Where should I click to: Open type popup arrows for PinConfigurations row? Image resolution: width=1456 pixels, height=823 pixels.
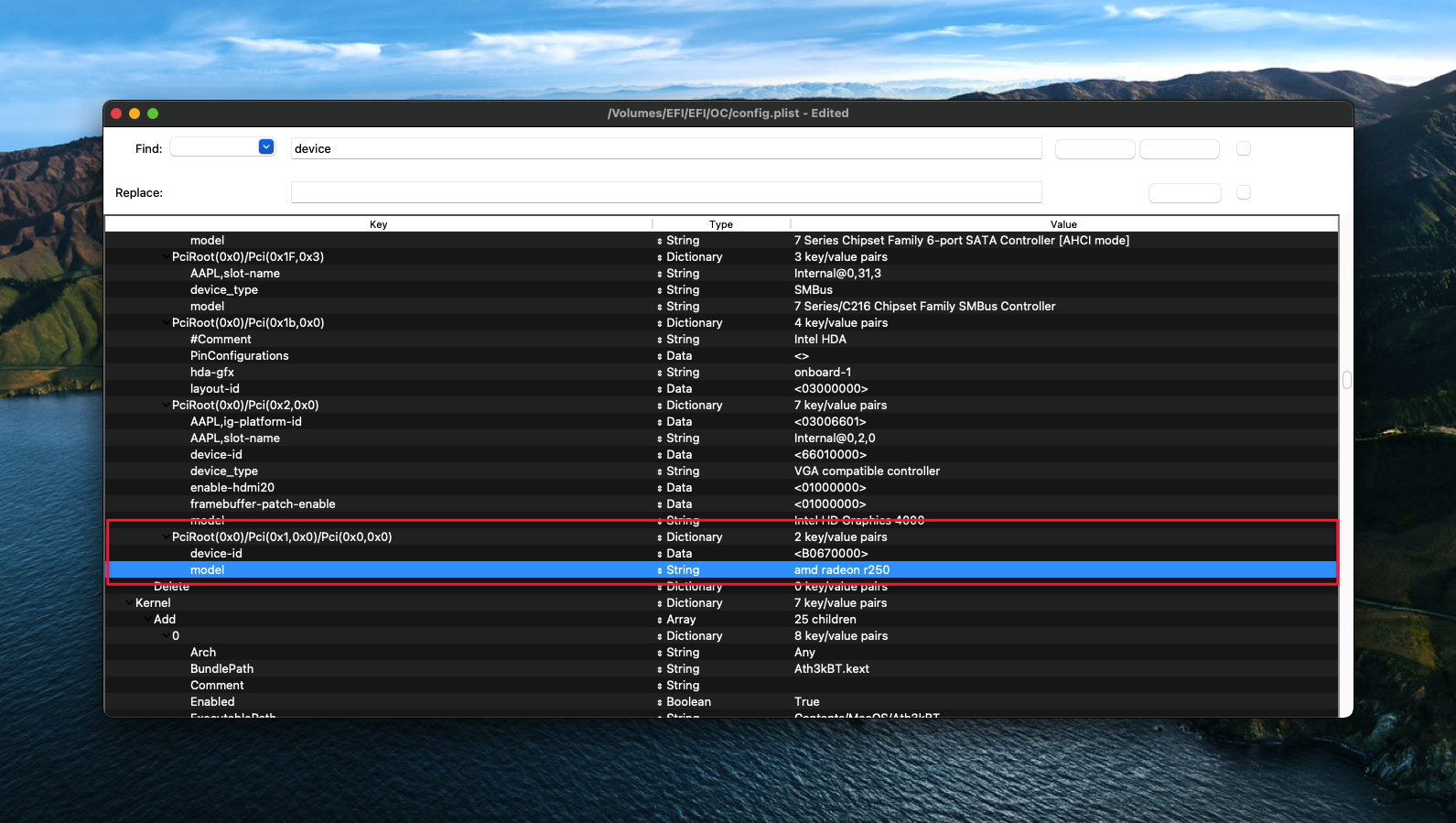pos(660,356)
